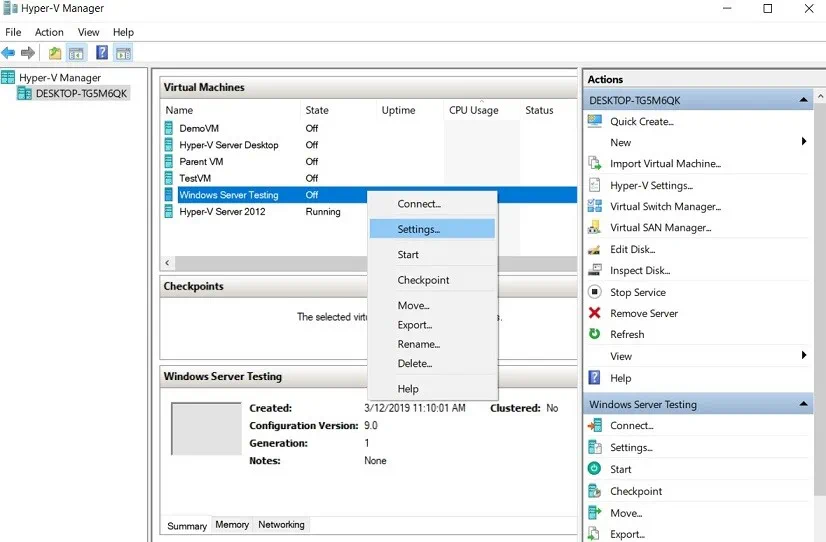
Task: Click the Quick Create icon in Actions
Action: click(594, 122)
